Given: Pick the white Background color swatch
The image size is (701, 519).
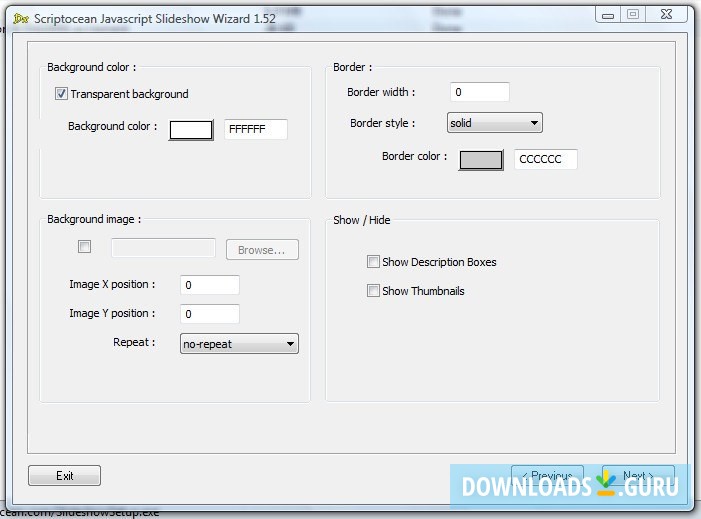Looking at the screenshot, I should (x=191, y=130).
